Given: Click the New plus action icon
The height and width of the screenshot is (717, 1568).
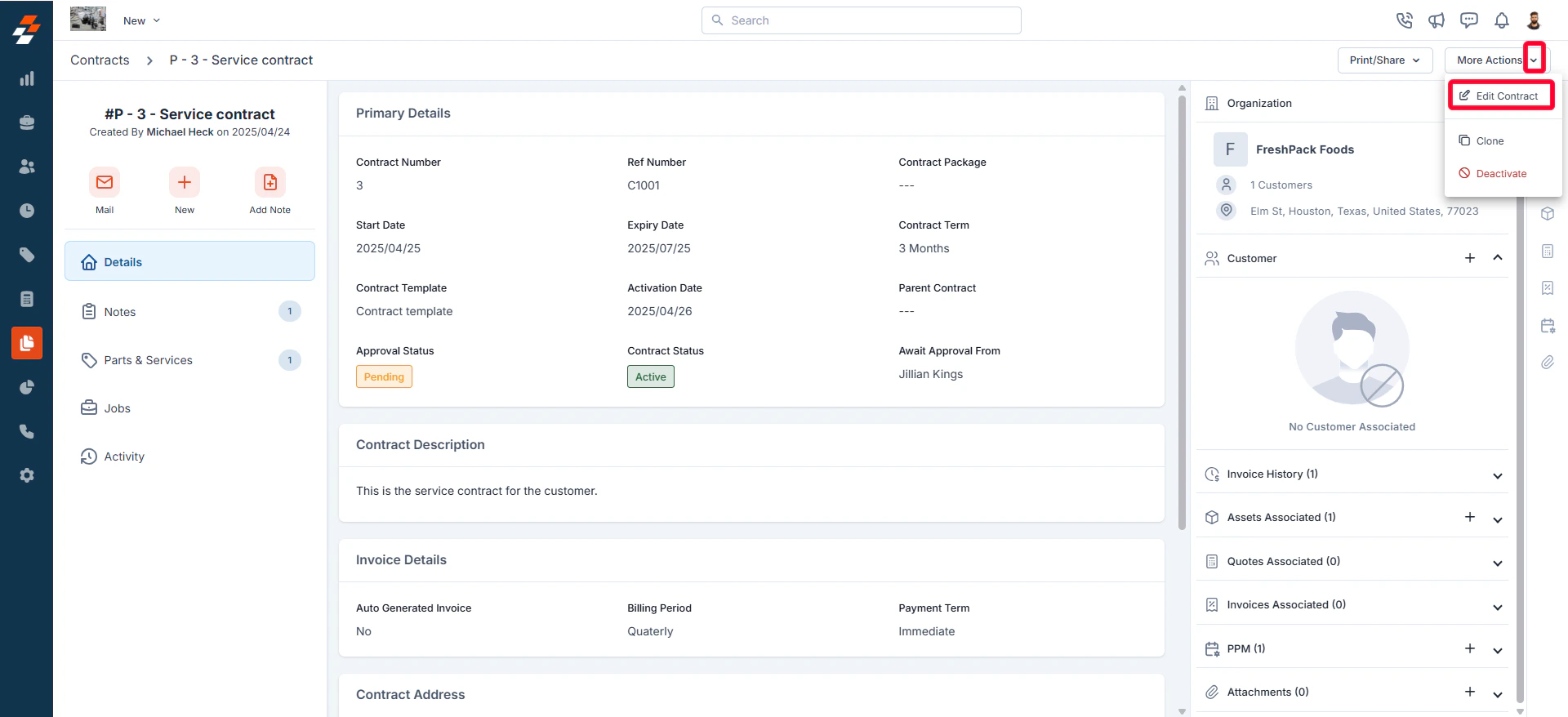Looking at the screenshot, I should pos(185,182).
